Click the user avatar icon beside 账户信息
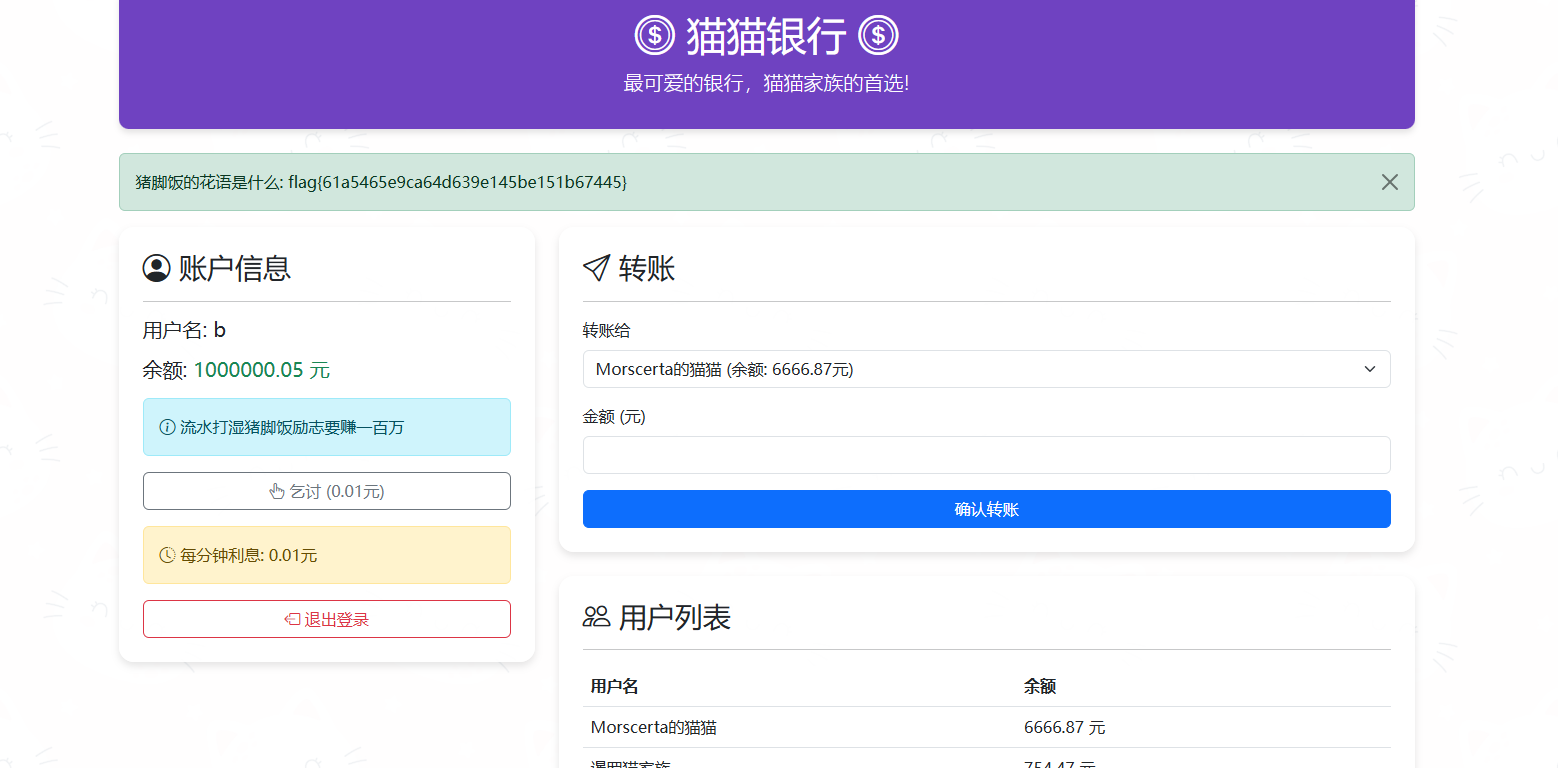Screen dimensions: 1558x768 tap(156, 268)
